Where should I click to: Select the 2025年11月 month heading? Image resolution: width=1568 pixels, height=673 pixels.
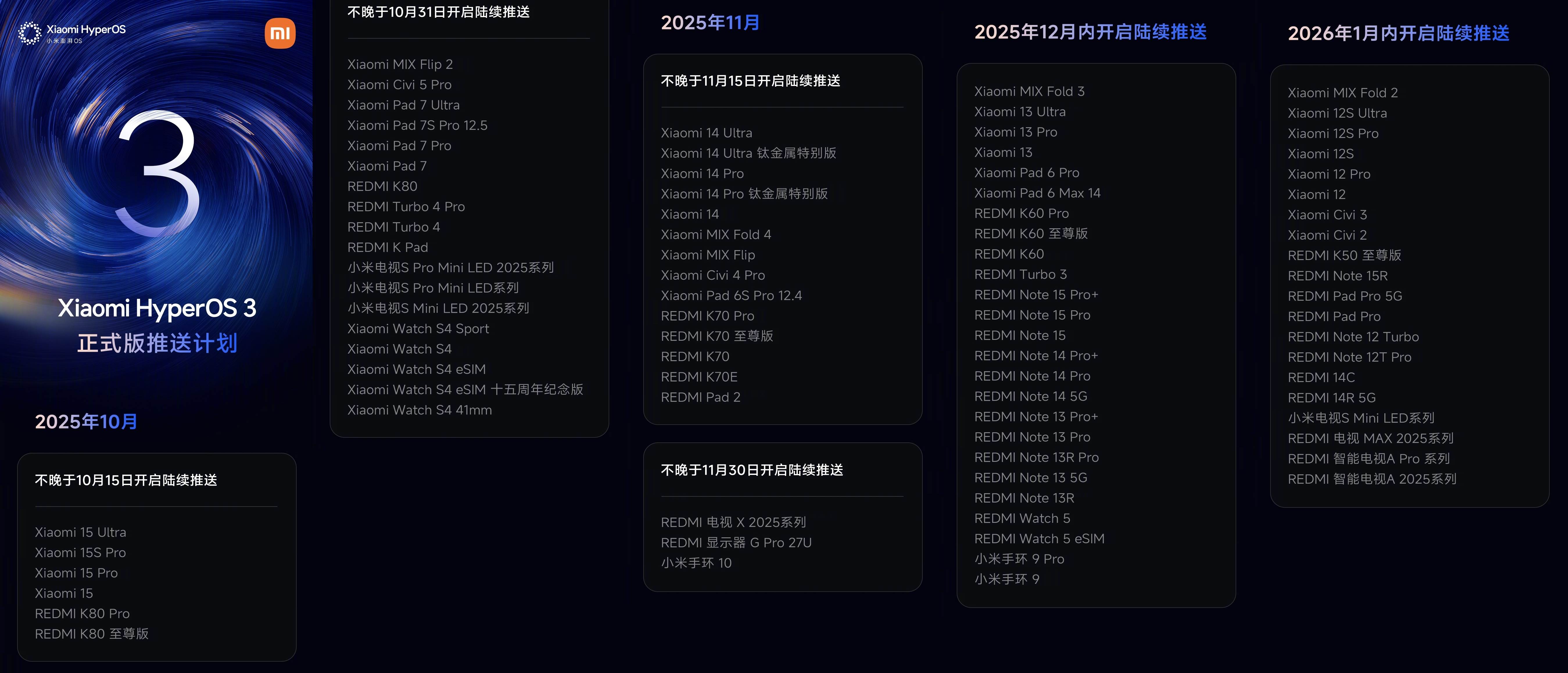[x=710, y=23]
